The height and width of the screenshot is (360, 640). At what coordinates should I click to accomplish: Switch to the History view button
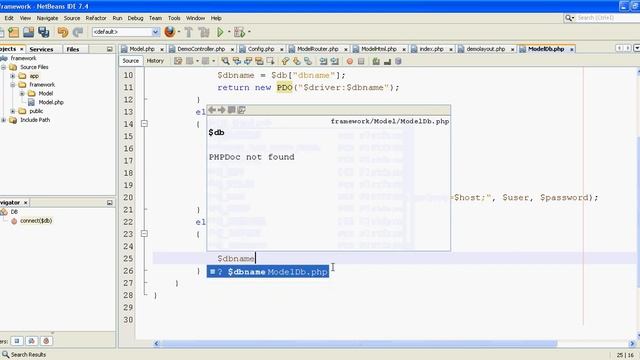pyautogui.click(x=155, y=61)
